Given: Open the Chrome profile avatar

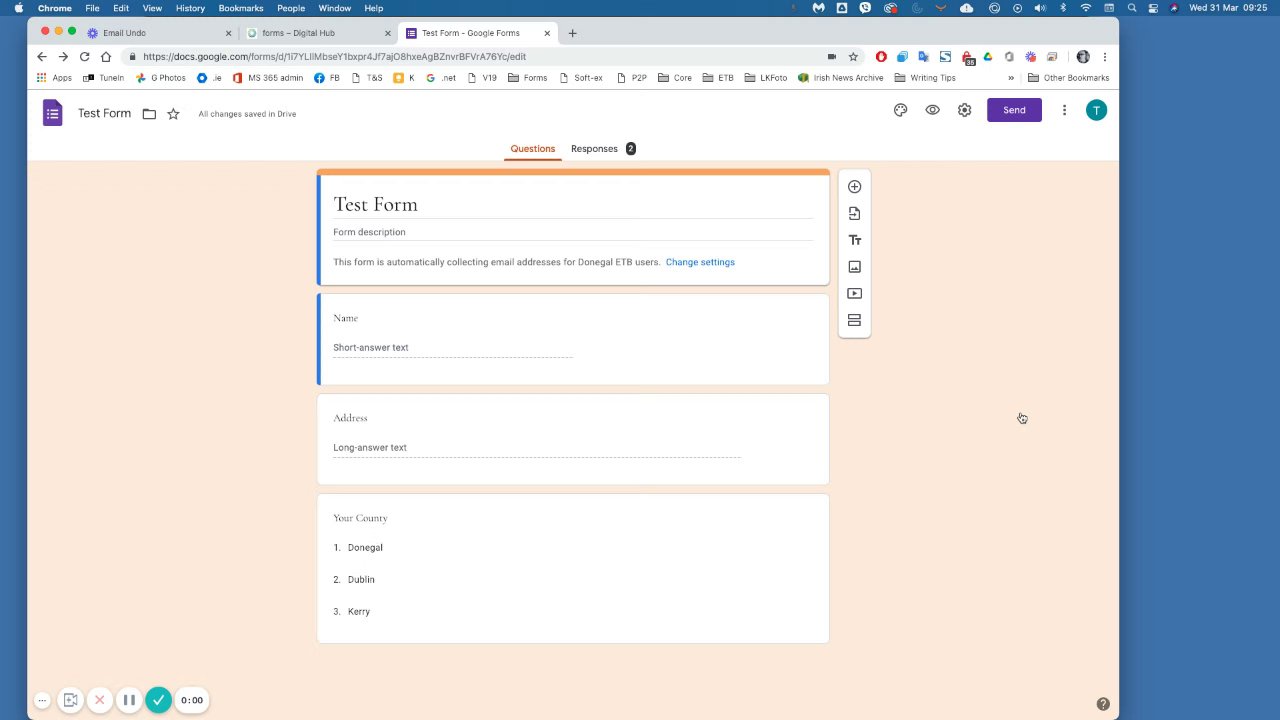Looking at the screenshot, I should [1082, 57].
